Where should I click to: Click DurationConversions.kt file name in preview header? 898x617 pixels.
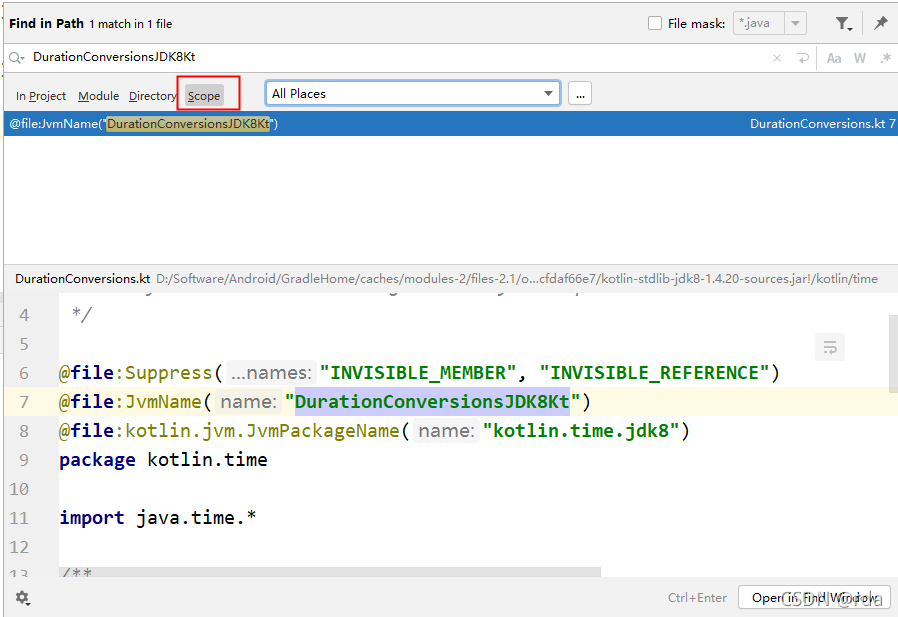82,279
